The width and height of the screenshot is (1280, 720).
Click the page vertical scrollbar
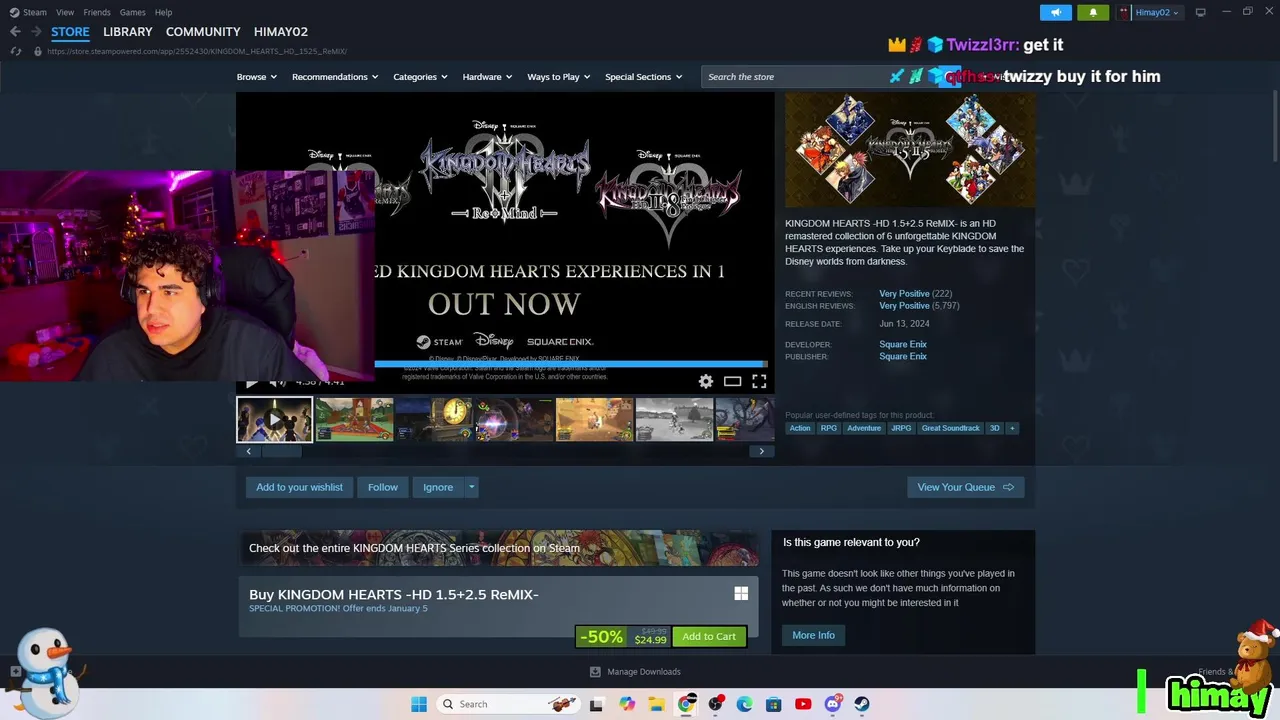click(1274, 125)
